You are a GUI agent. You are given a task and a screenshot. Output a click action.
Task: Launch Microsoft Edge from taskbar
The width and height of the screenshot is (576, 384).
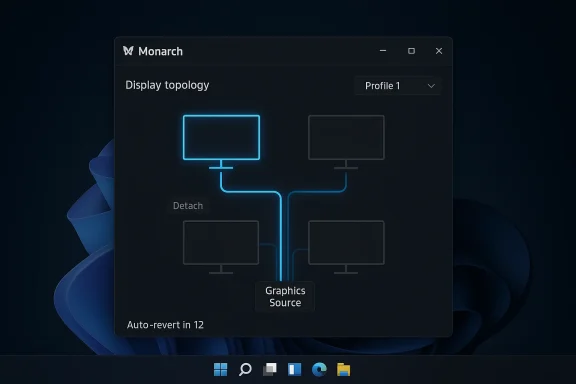tap(319, 370)
